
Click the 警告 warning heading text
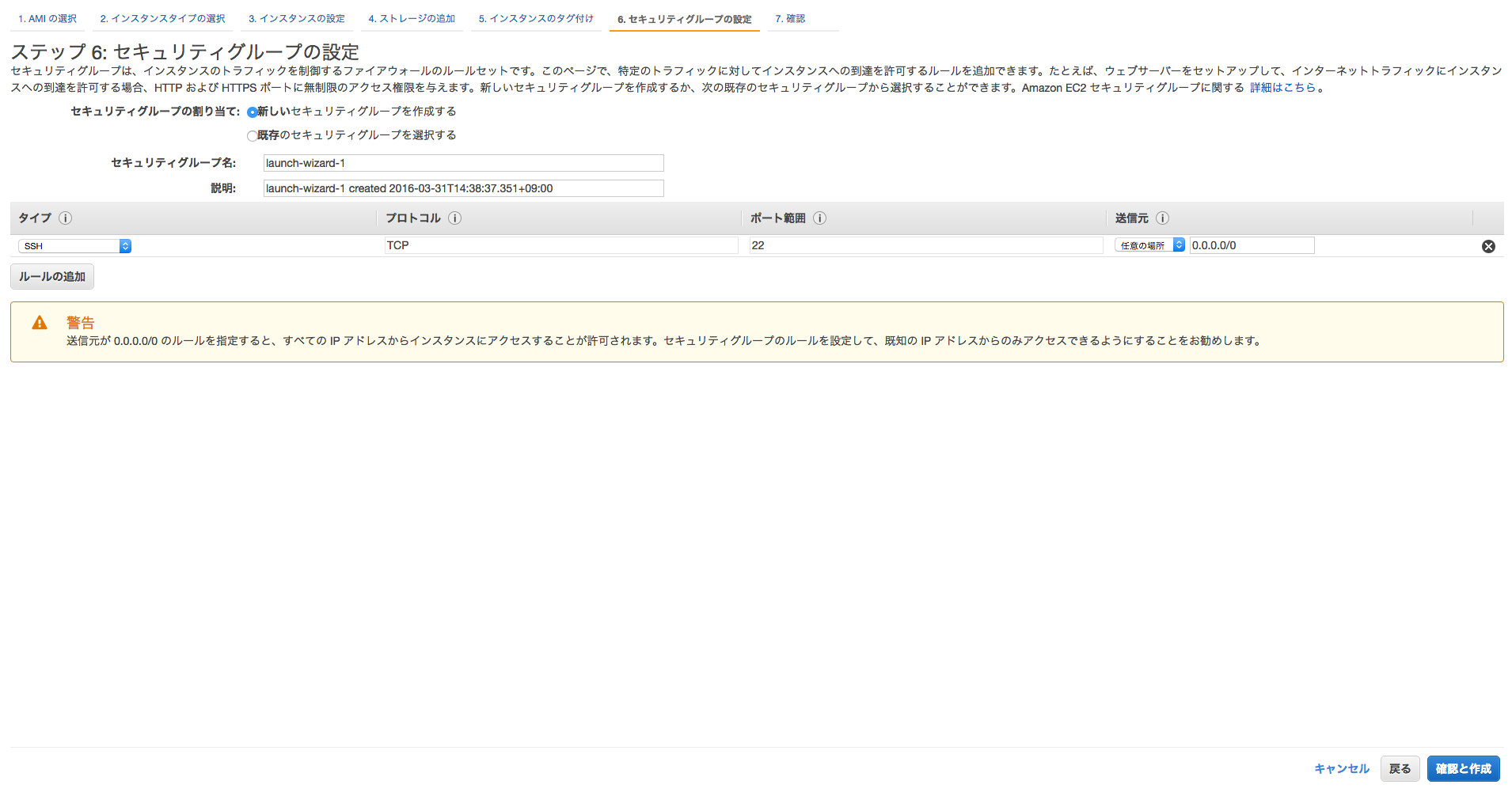[x=80, y=322]
